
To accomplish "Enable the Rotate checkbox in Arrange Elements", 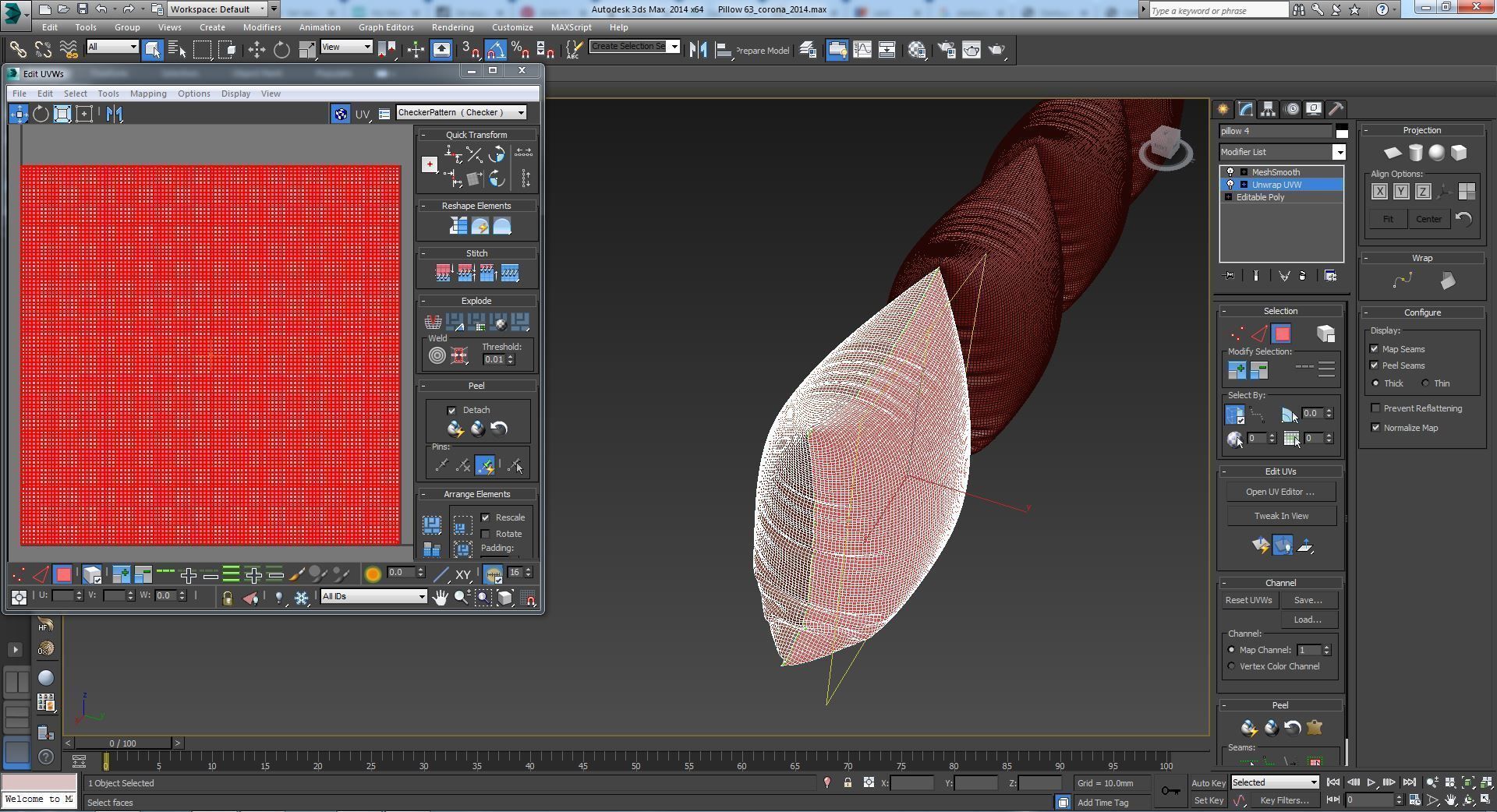I will click(x=486, y=535).
